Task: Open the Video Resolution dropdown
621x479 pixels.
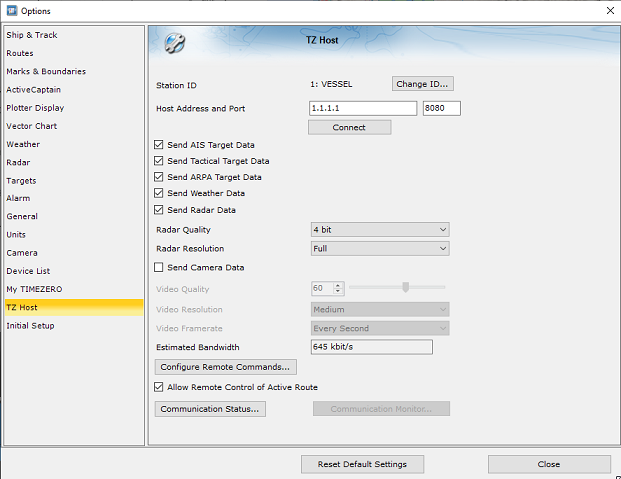Action: [380, 309]
